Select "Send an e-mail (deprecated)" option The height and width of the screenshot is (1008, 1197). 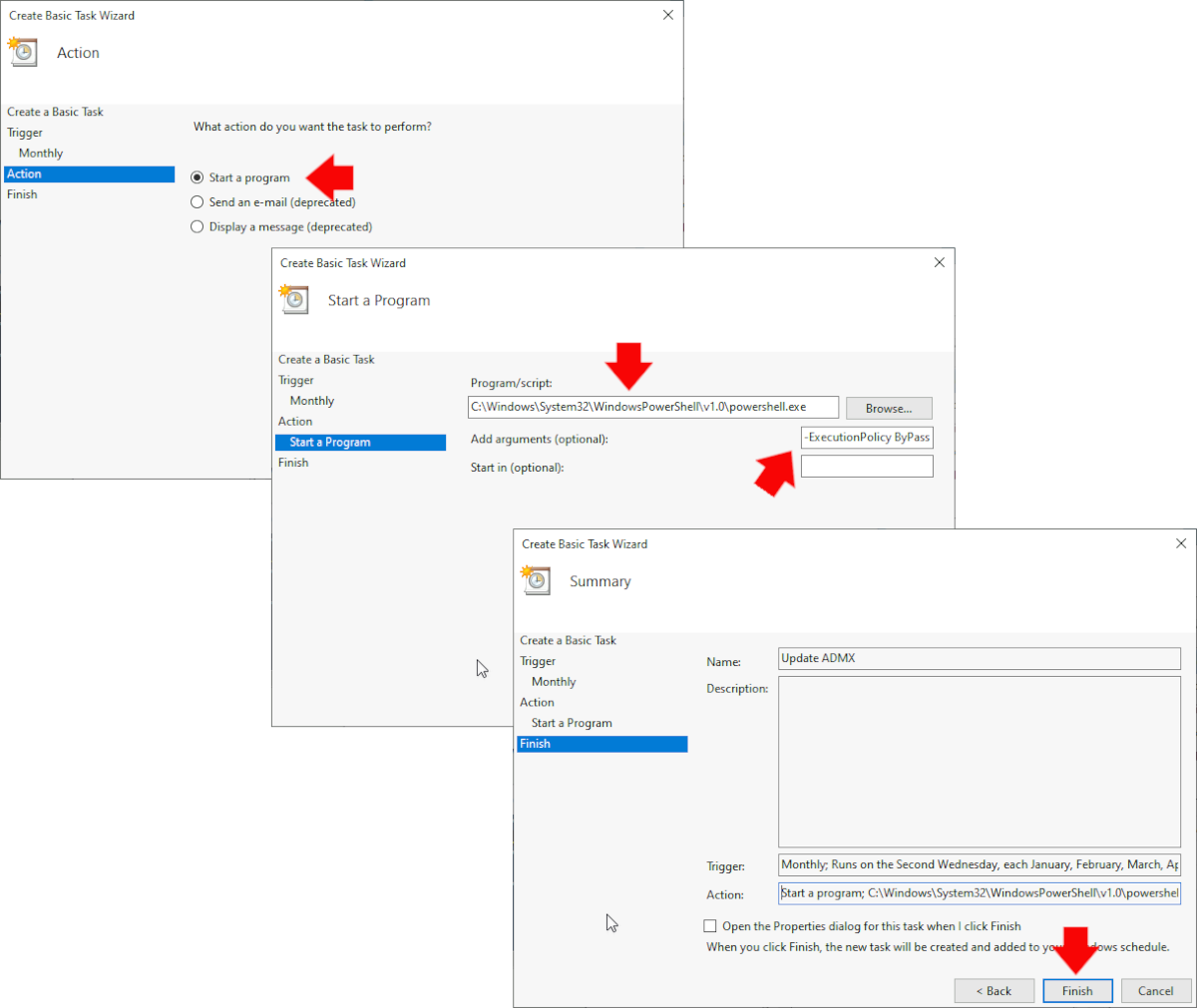[197, 201]
